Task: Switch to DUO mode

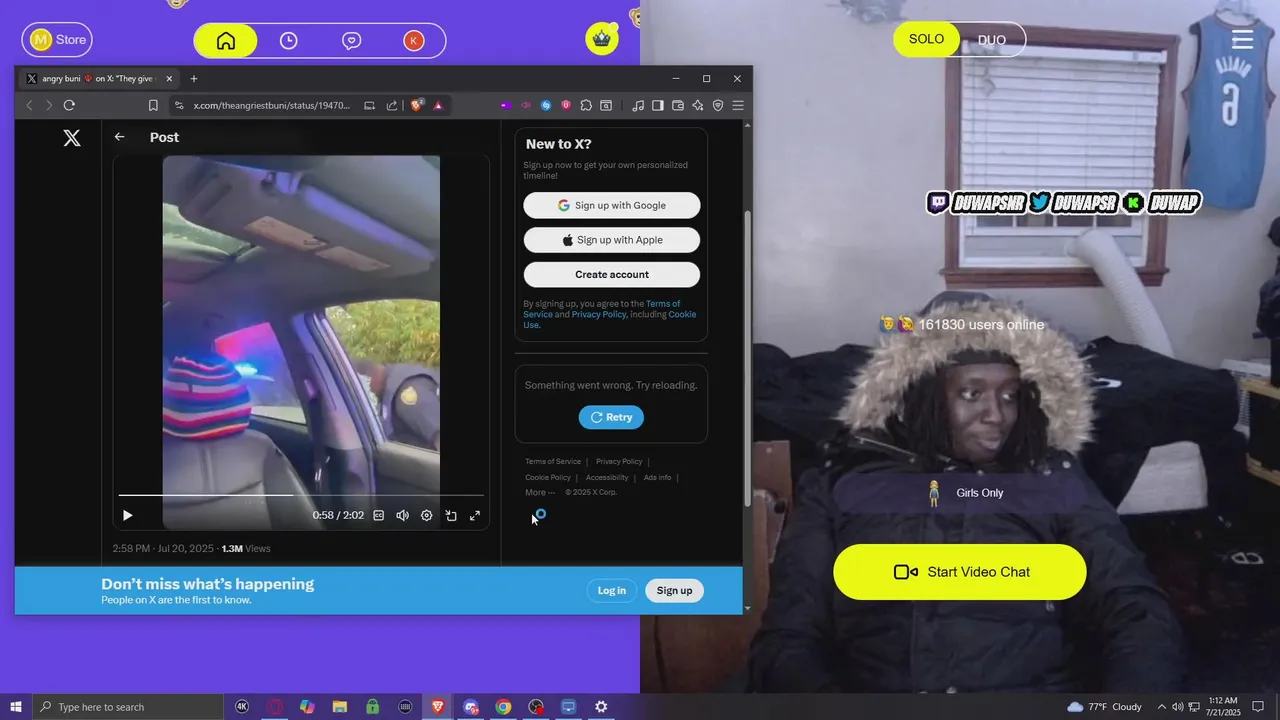Action: pos(992,40)
